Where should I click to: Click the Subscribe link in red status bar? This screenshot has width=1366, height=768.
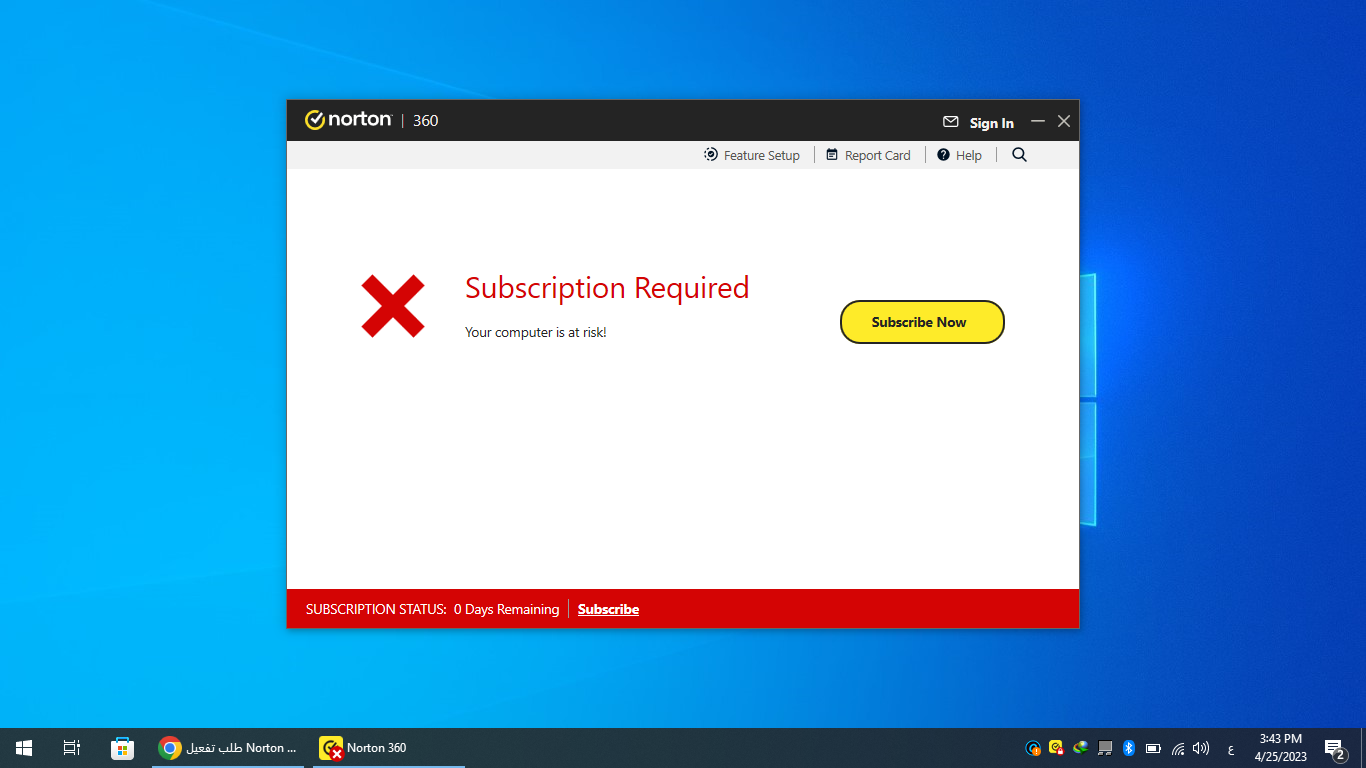[x=608, y=609]
